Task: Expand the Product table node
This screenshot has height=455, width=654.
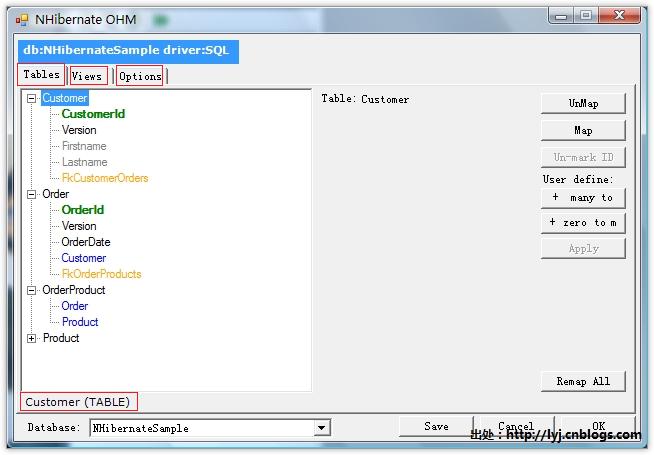Action: [x=31, y=338]
